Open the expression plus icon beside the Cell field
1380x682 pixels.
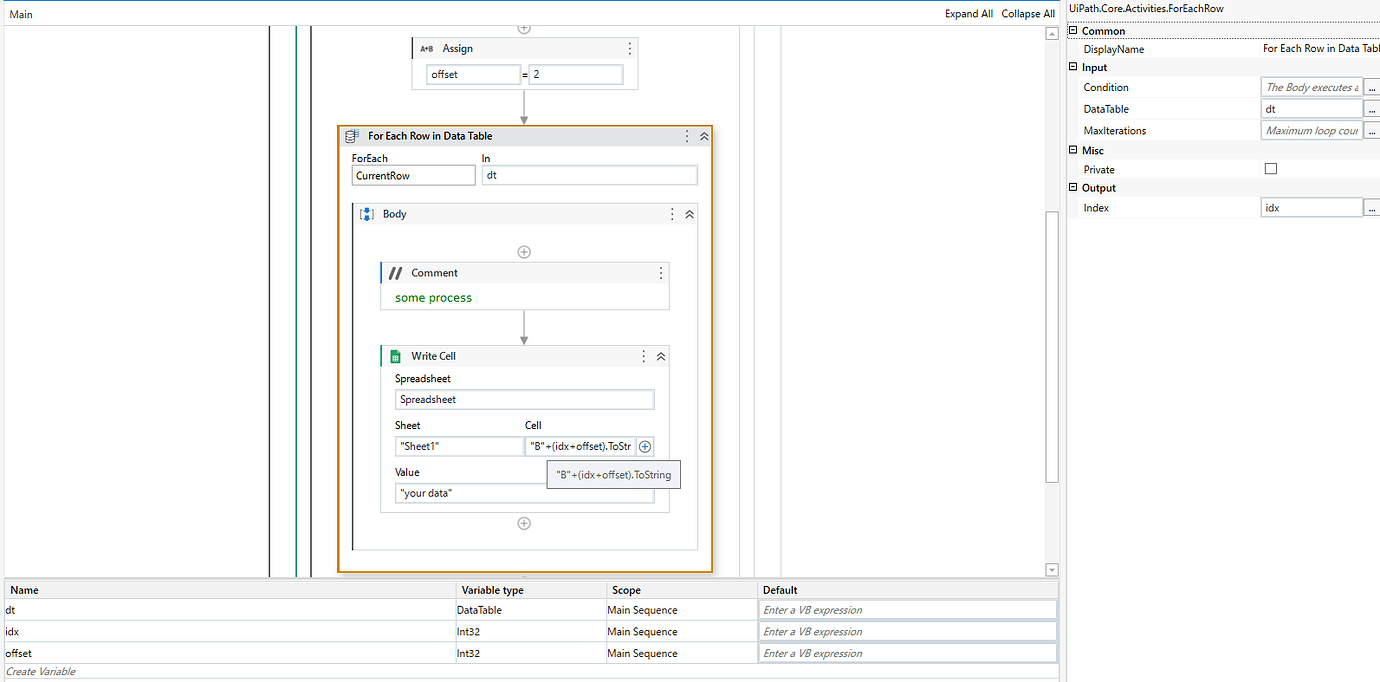click(644, 446)
